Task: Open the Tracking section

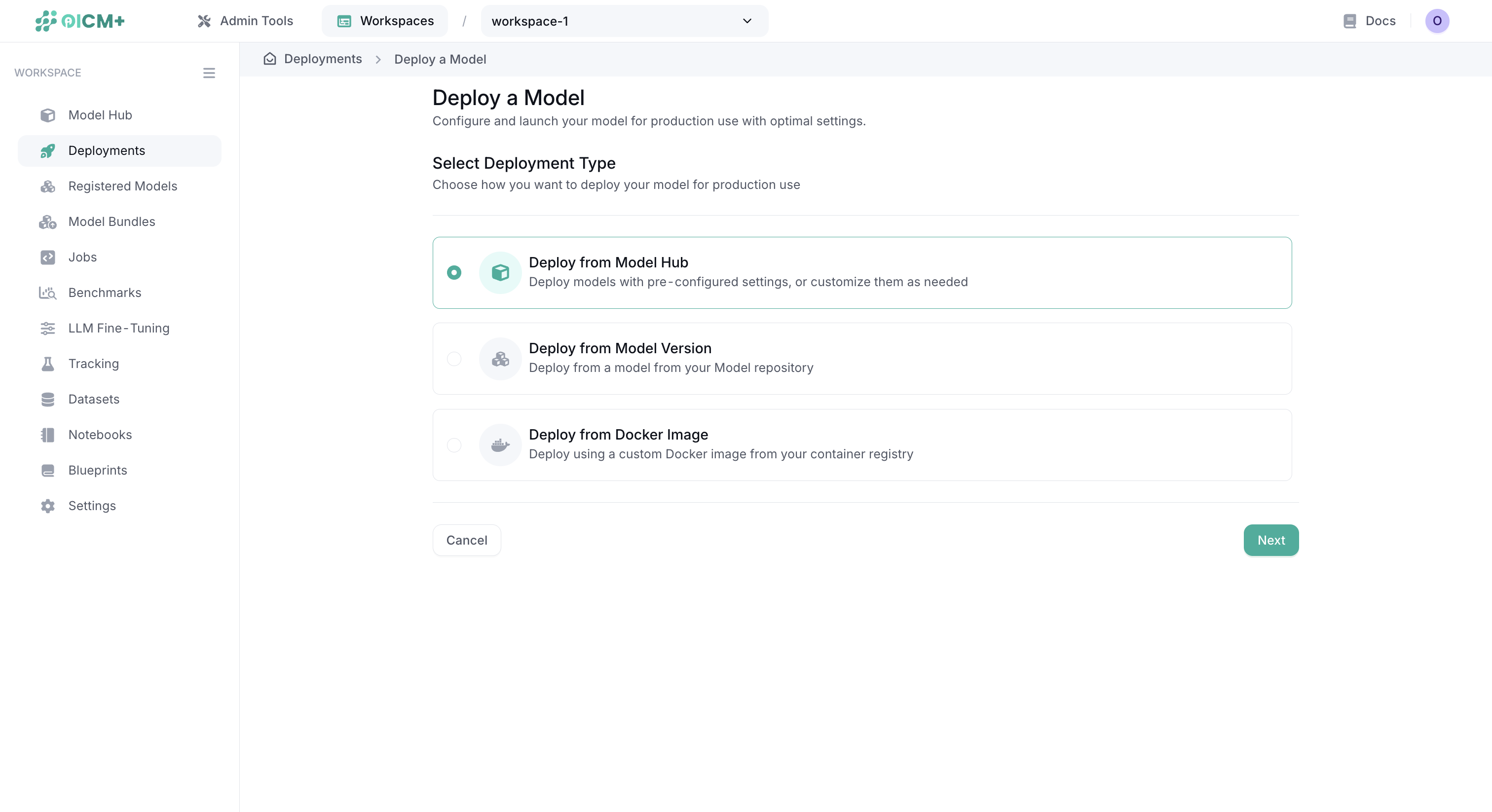Action: [94, 363]
